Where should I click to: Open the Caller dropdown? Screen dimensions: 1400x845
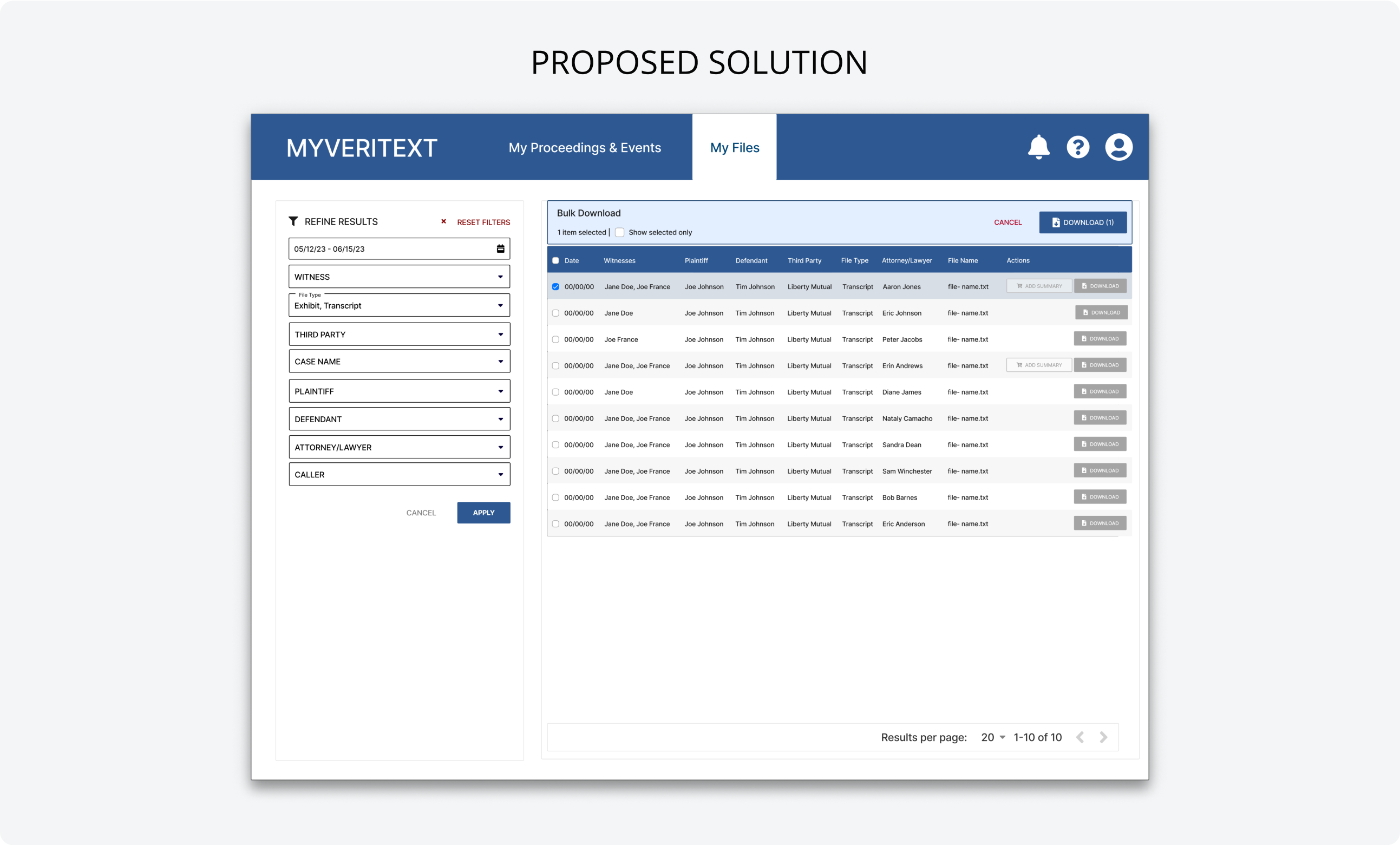[400, 475]
